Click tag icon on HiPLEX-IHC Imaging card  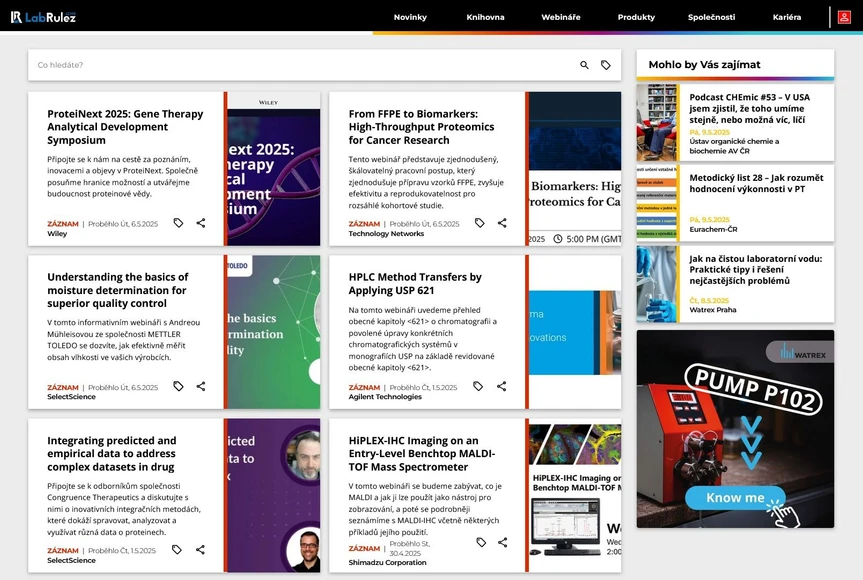click(x=481, y=542)
